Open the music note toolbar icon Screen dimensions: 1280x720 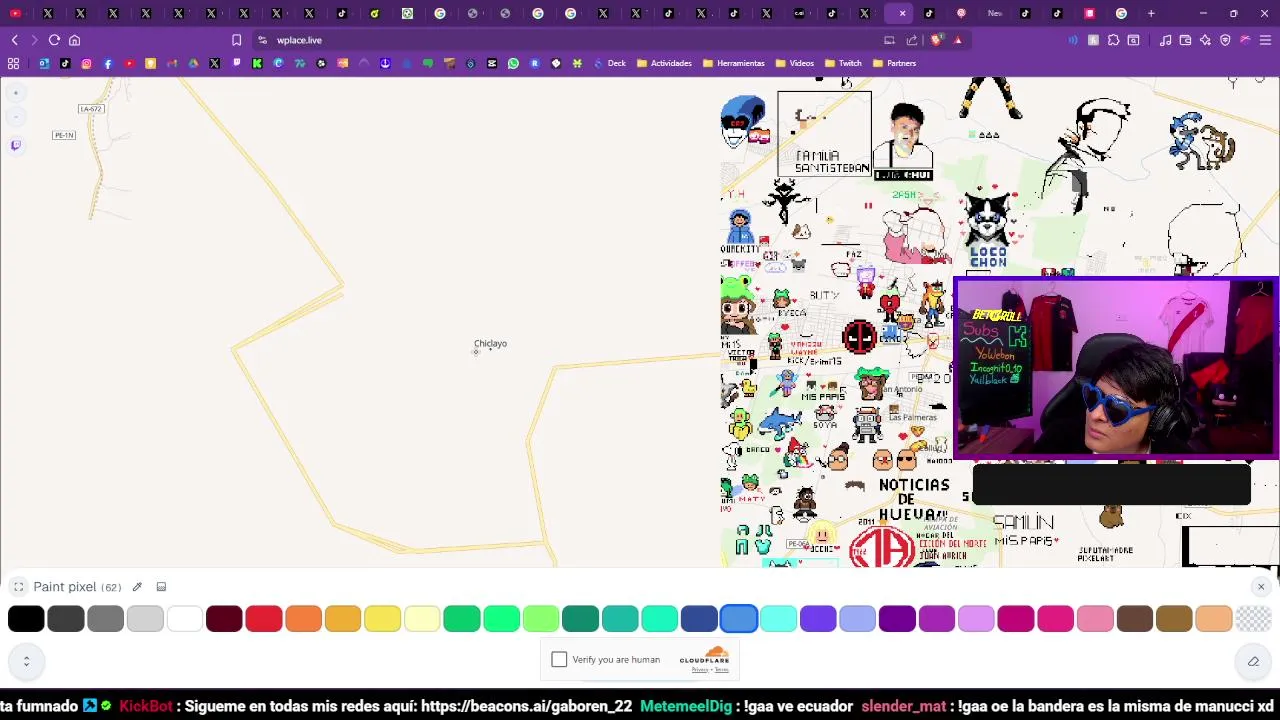(x=1165, y=40)
